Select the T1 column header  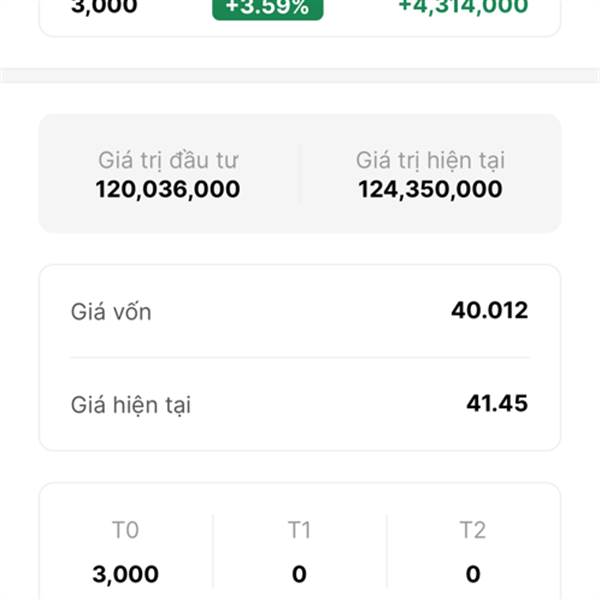299,530
